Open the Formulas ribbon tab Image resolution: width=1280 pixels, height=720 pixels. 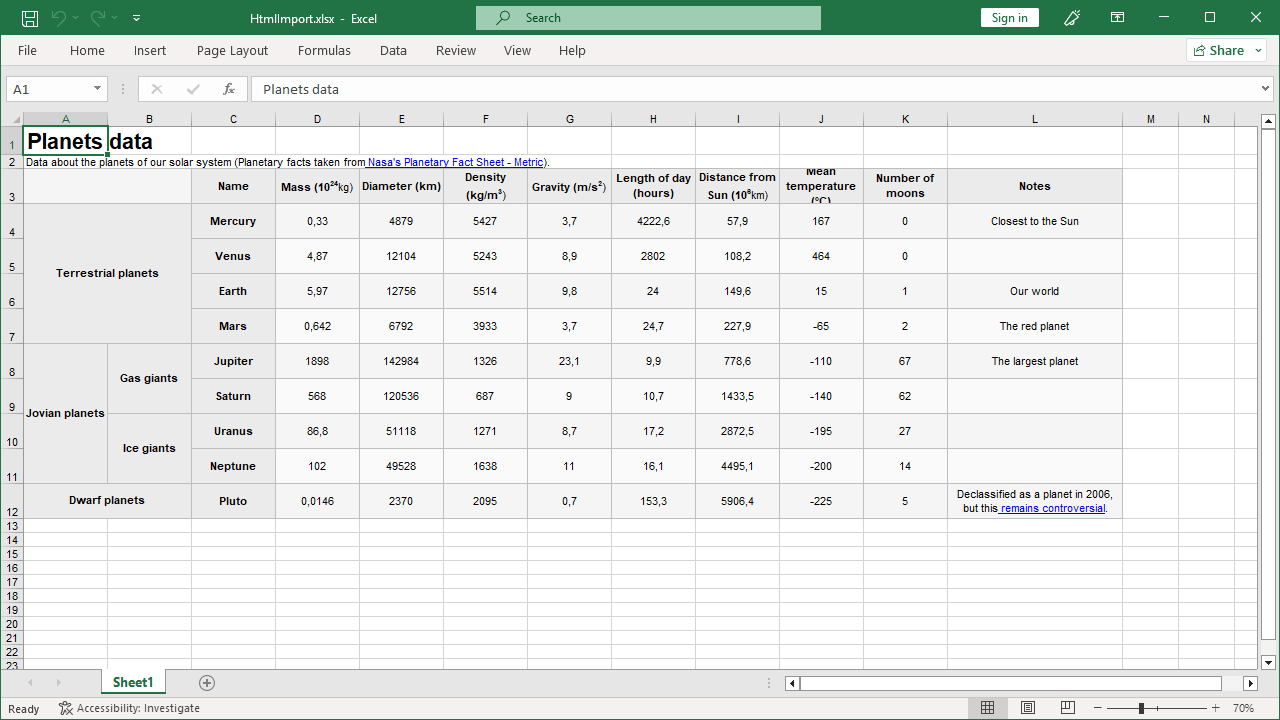coord(324,51)
